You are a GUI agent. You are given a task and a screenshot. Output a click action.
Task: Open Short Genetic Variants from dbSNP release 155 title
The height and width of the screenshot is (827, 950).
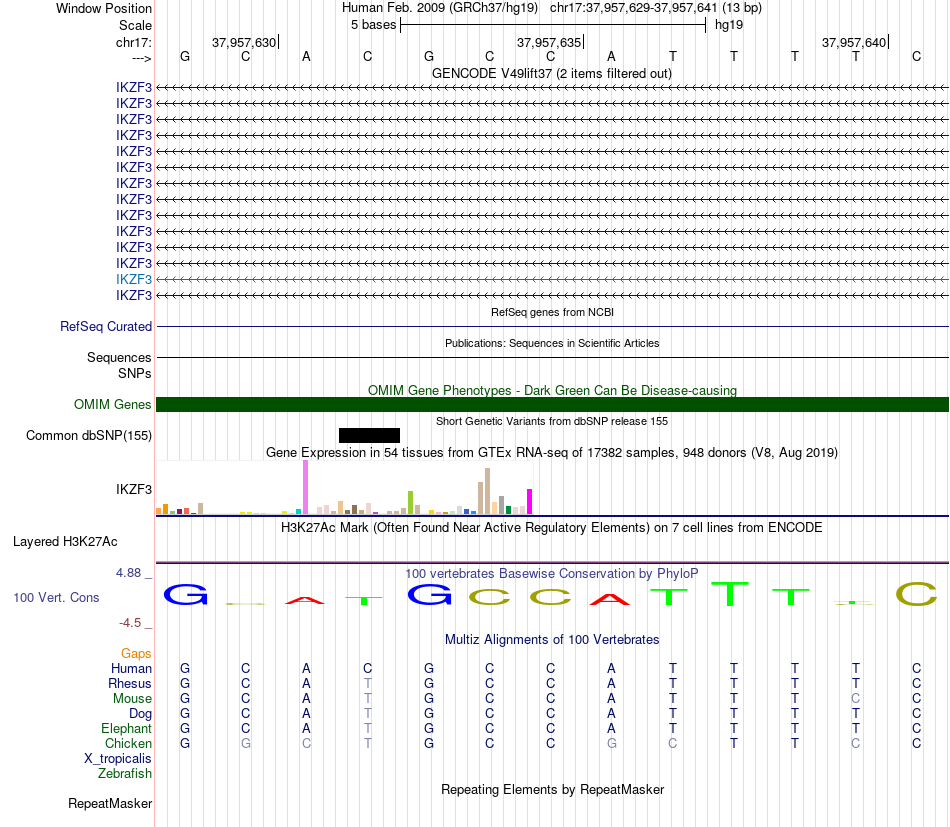pyautogui.click(x=552, y=421)
